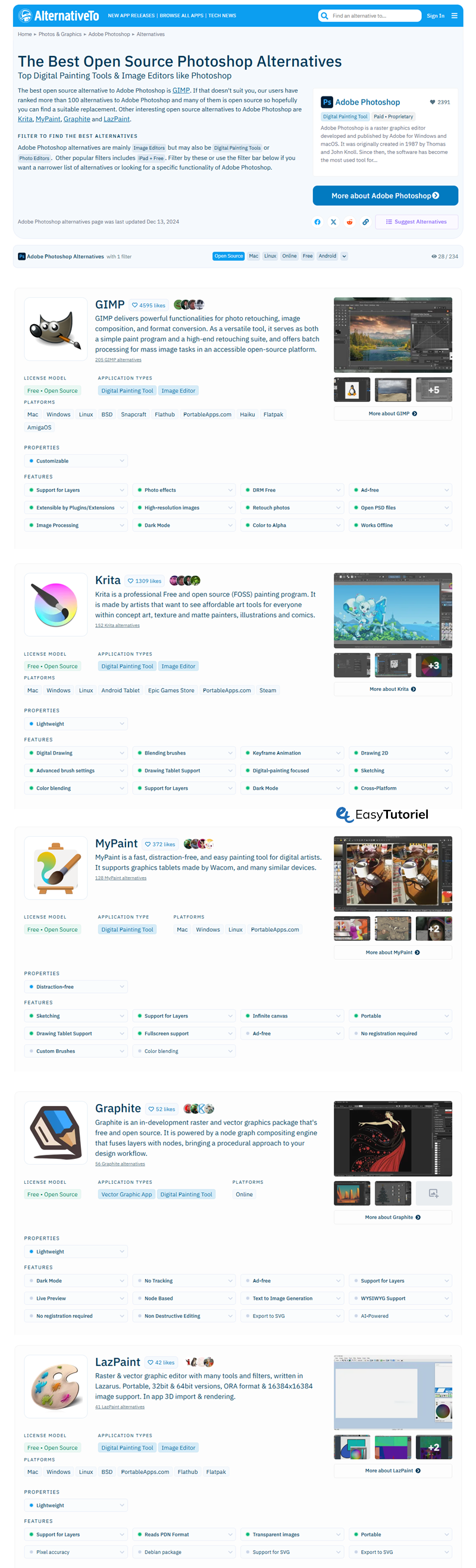476x1568 pixels.
Task: Open More about LazPaint link
Action: tap(393, 1470)
